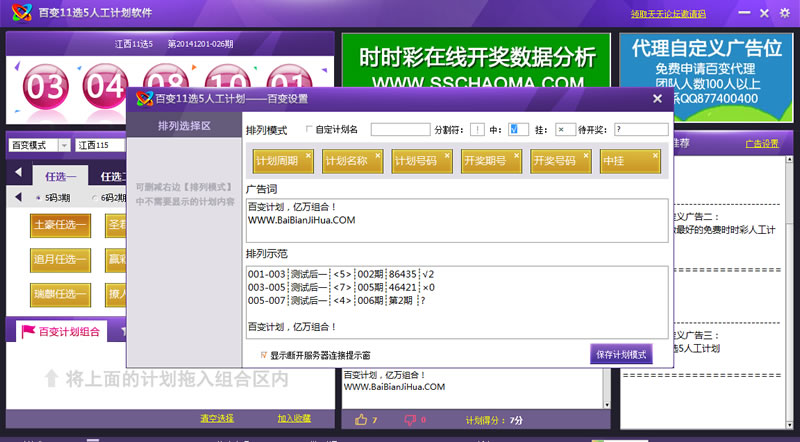The height and width of the screenshot is (442, 800).
Task: Click the thumbs-down dislike icon
Action: tap(410, 420)
